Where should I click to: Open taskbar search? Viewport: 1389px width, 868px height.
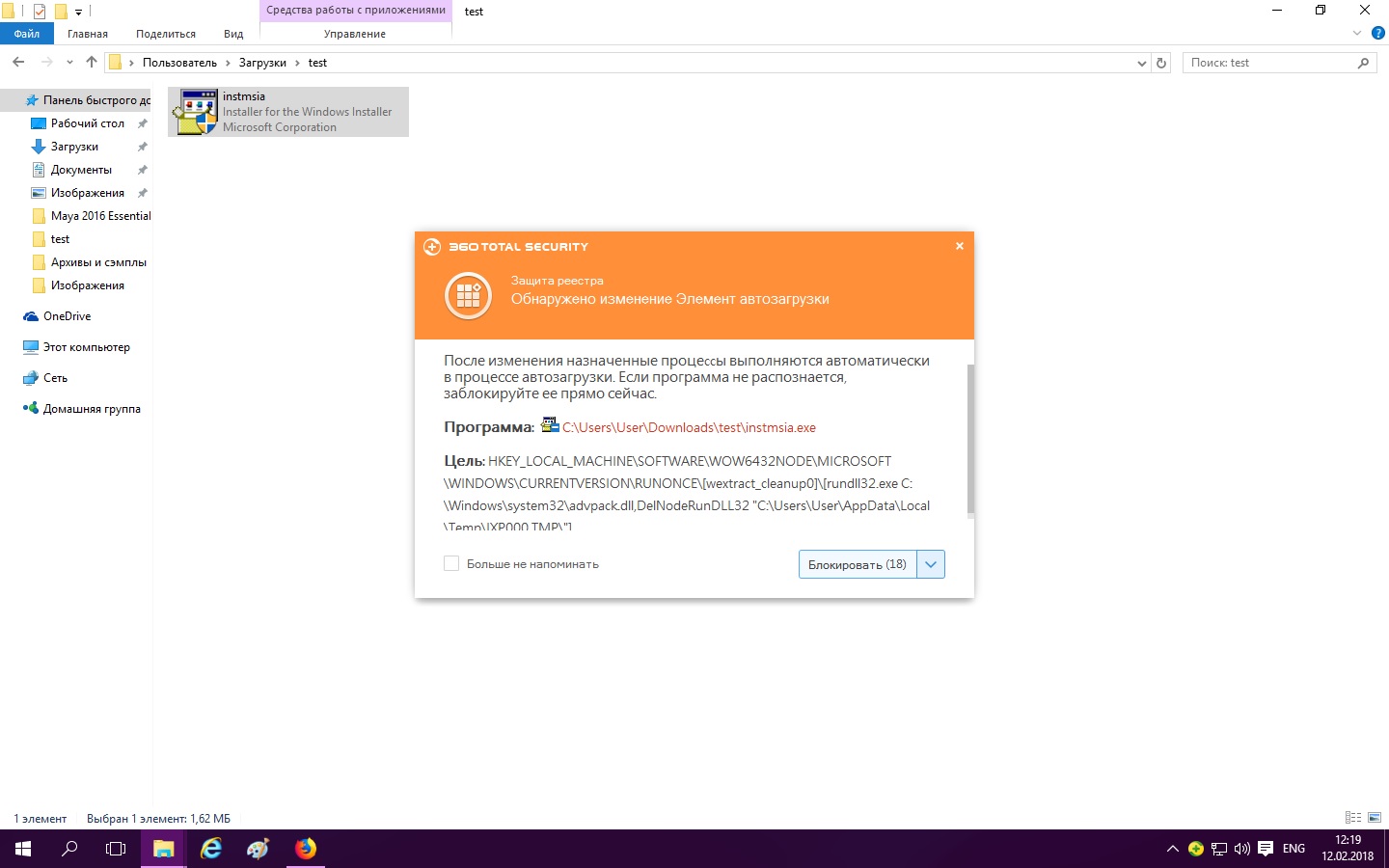coord(69,849)
